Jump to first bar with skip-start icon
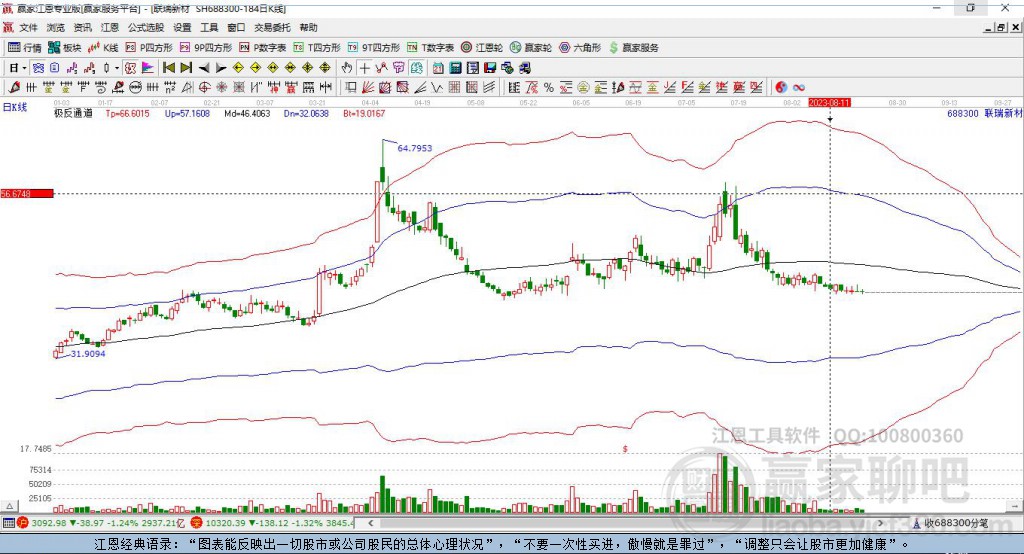The width and height of the screenshot is (1024, 554). pyautogui.click(x=168, y=68)
